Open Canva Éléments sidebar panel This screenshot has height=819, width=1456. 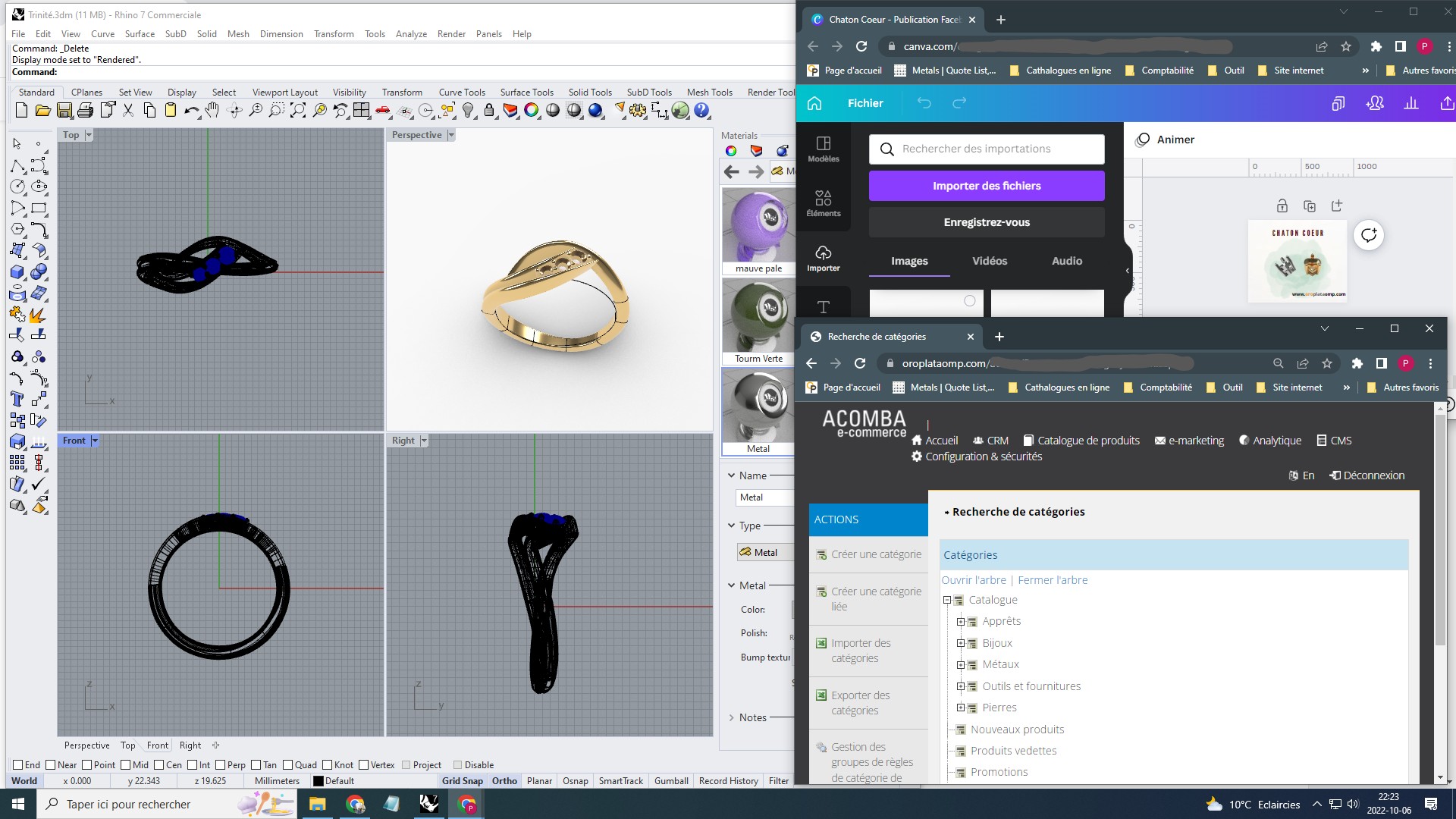point(824,203)
